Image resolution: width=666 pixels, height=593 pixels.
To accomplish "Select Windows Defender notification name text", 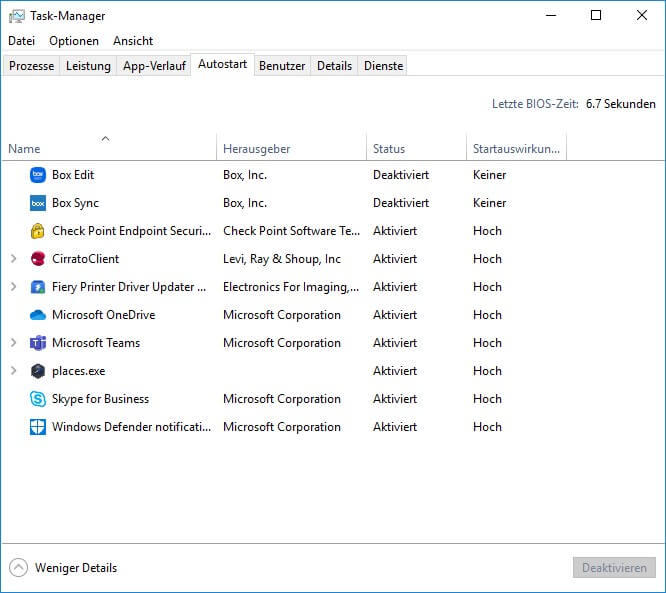I will tap(131, 427).
